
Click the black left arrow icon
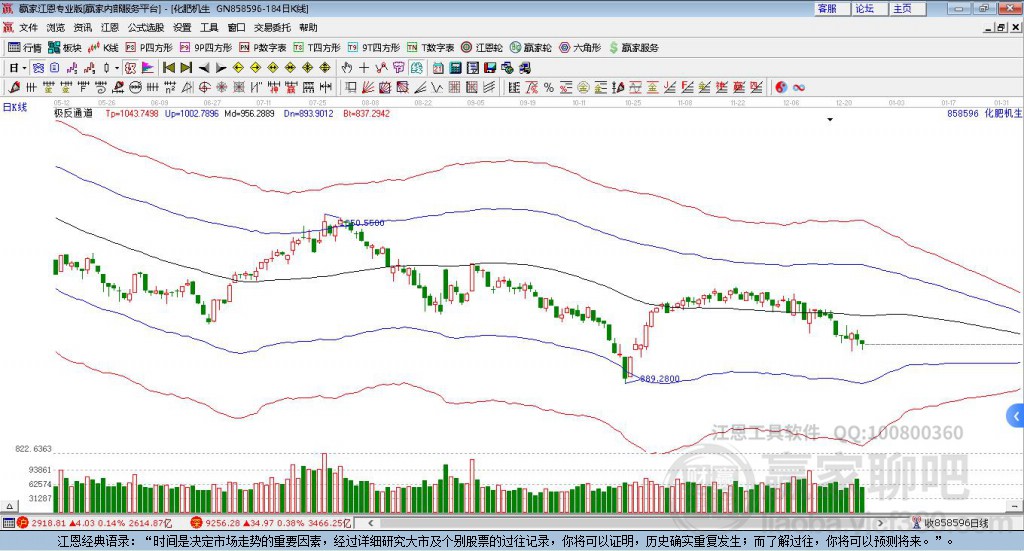204,68
